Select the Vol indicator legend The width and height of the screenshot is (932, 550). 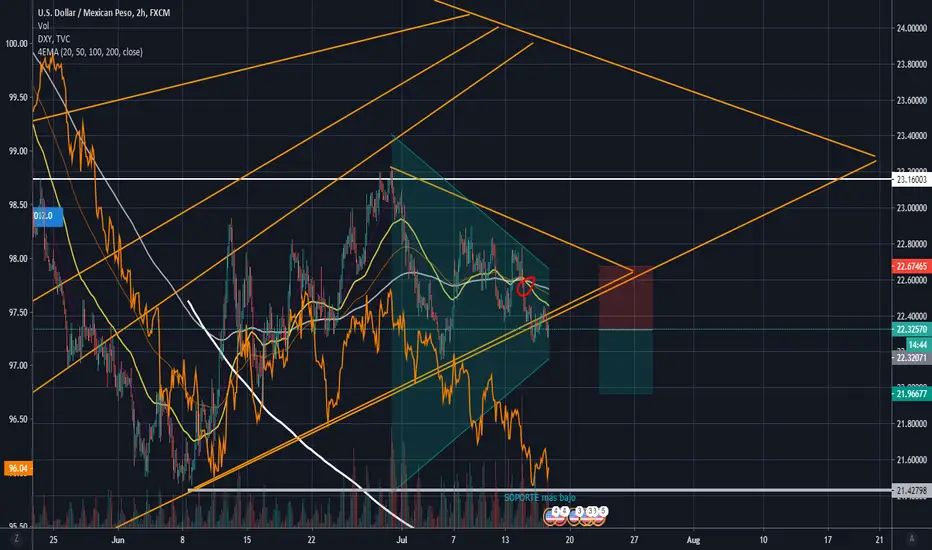click(43, 26)
